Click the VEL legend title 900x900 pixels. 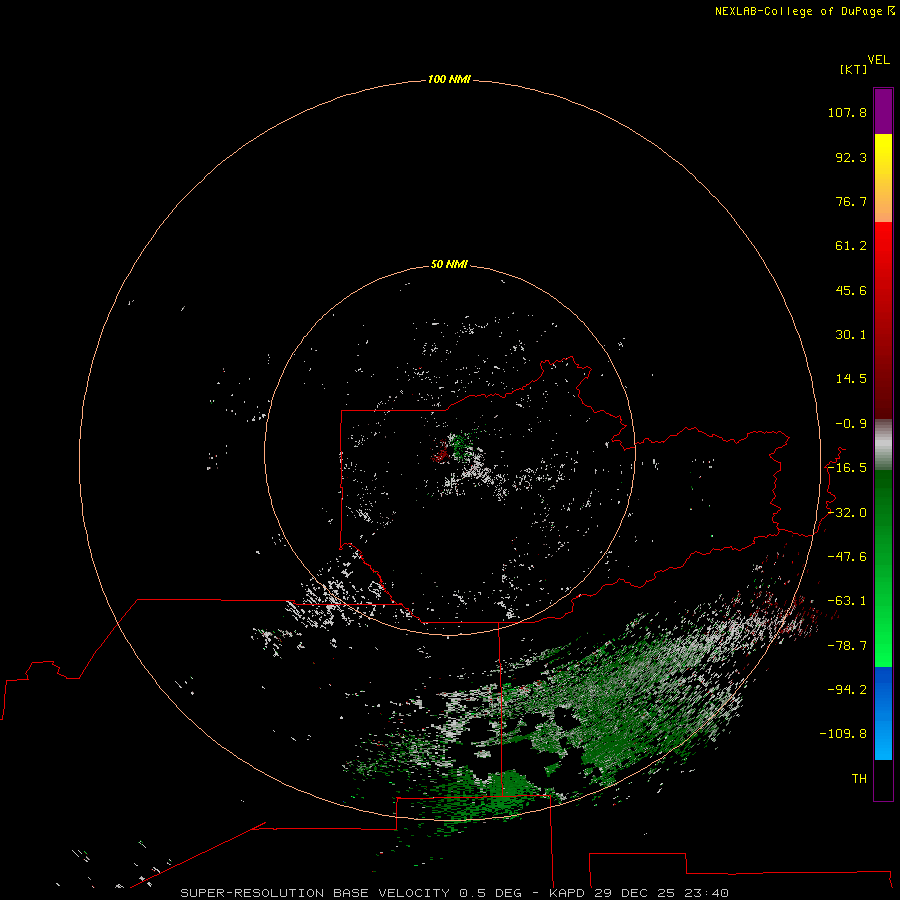point(878,60)
